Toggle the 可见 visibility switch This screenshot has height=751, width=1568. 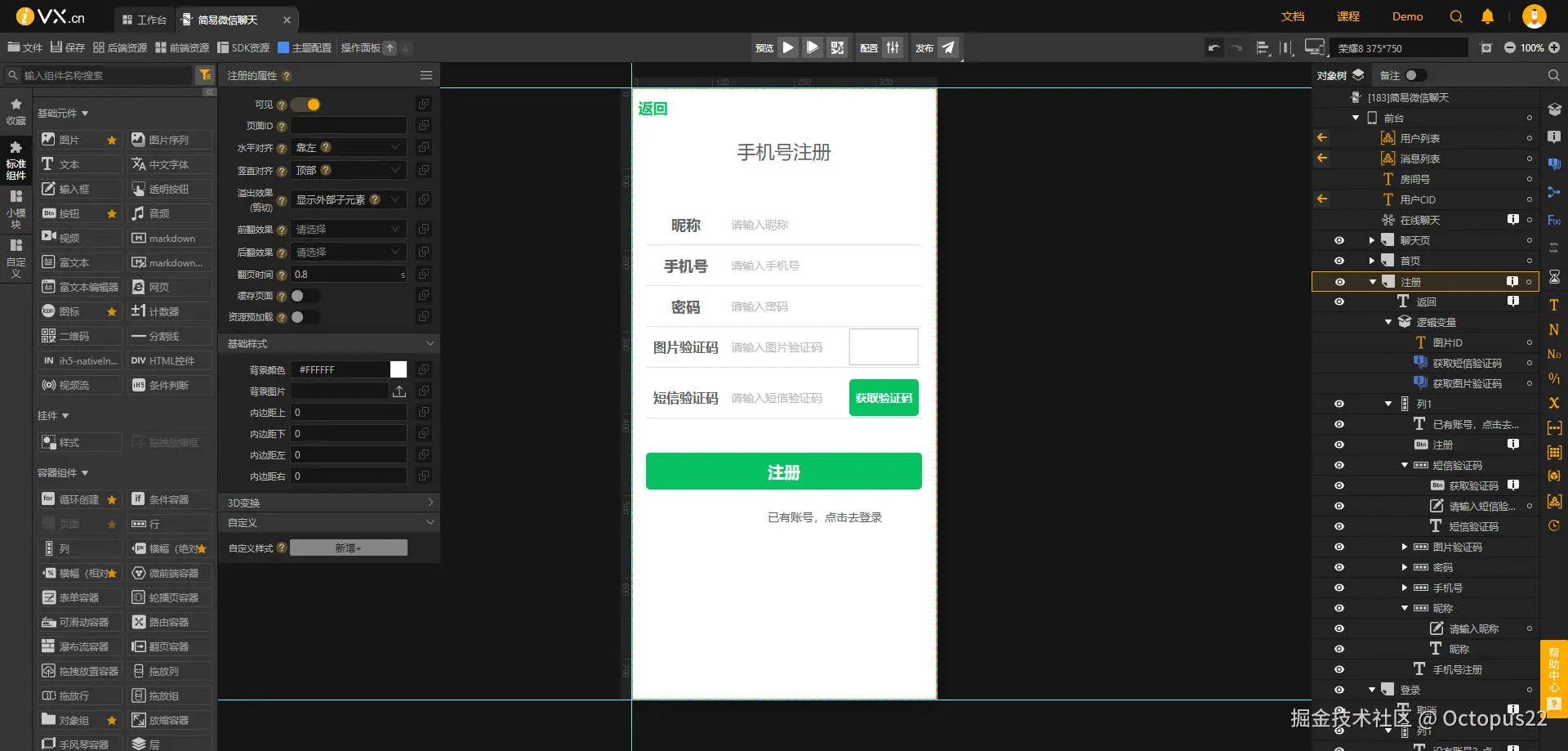coord(305,105)
